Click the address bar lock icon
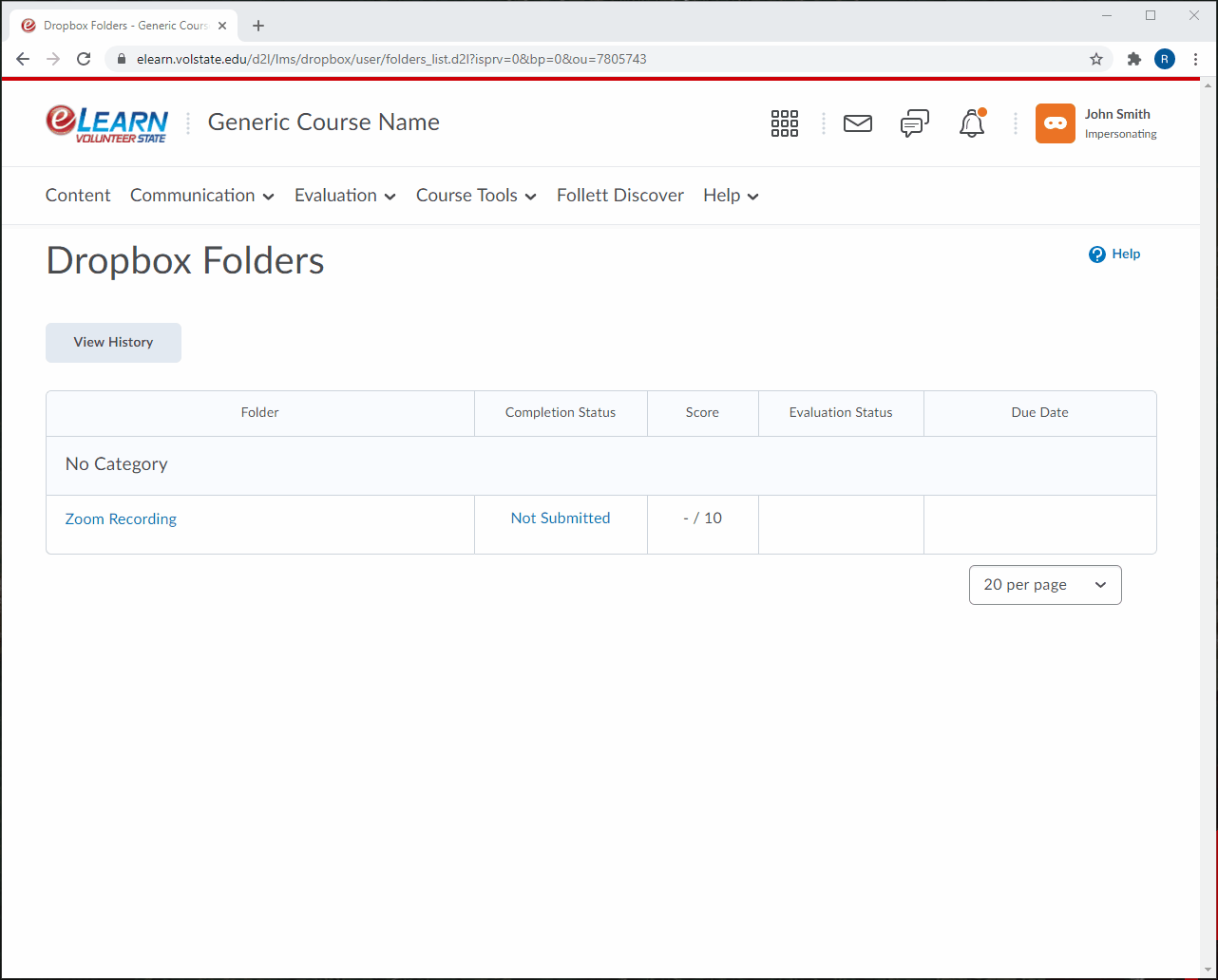 pyautogui.click(x=120, y=58)
